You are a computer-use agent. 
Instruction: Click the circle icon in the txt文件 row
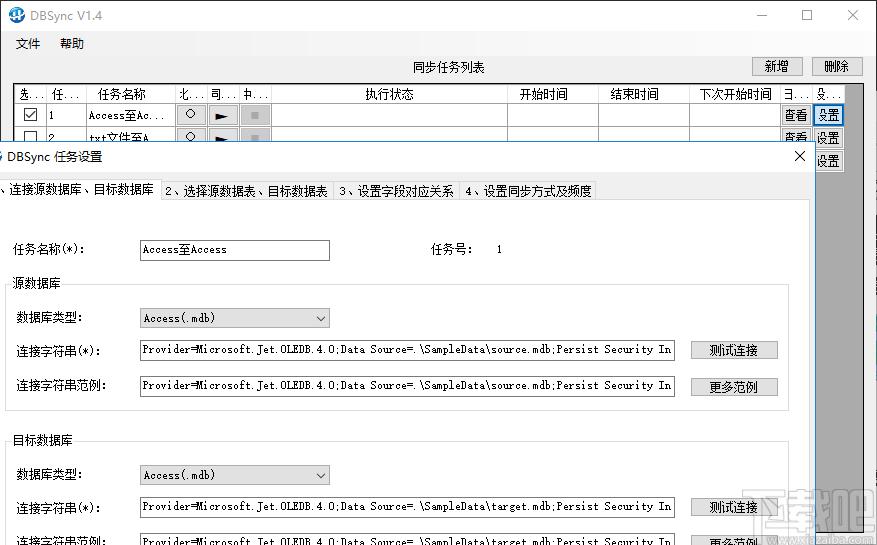point(191,135)
